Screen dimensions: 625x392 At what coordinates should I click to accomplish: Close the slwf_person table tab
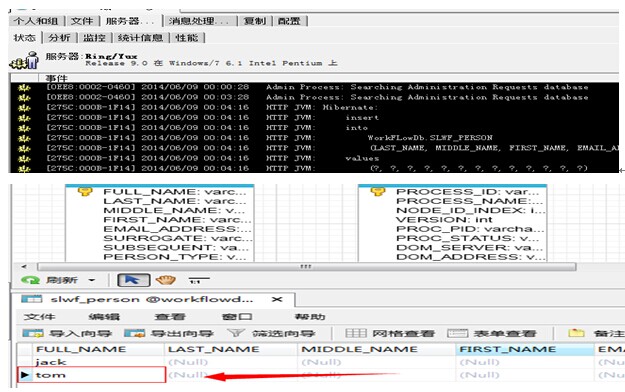coord(277,299)
